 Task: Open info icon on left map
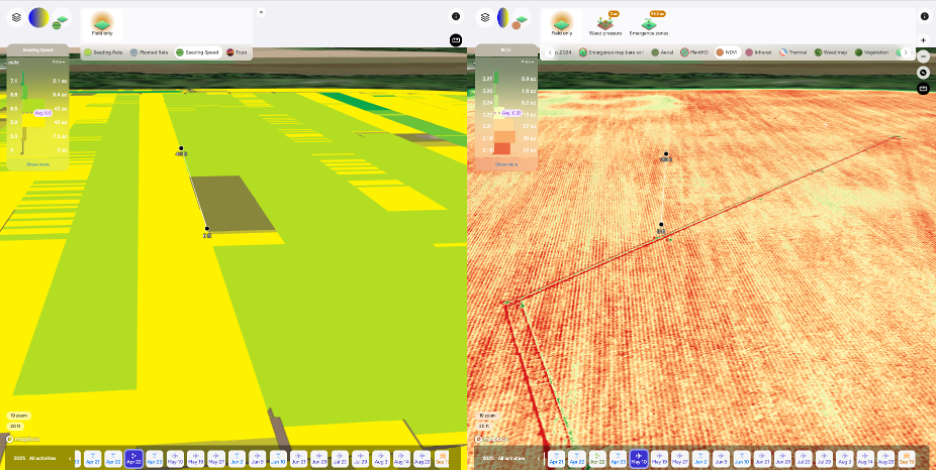click(x=456, y=16)
